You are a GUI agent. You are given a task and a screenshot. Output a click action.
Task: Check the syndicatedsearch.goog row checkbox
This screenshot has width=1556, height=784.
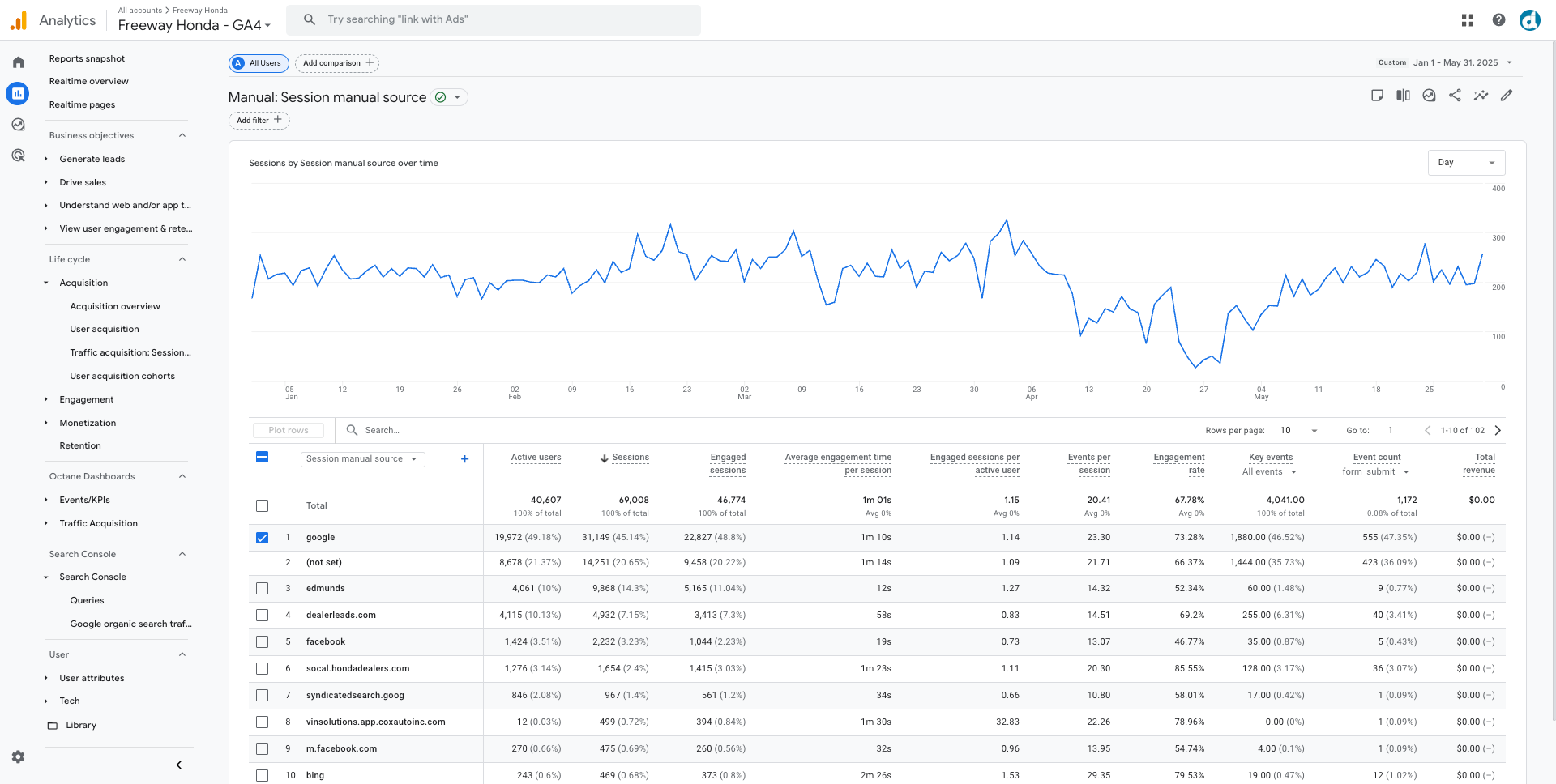coord(262,696)
